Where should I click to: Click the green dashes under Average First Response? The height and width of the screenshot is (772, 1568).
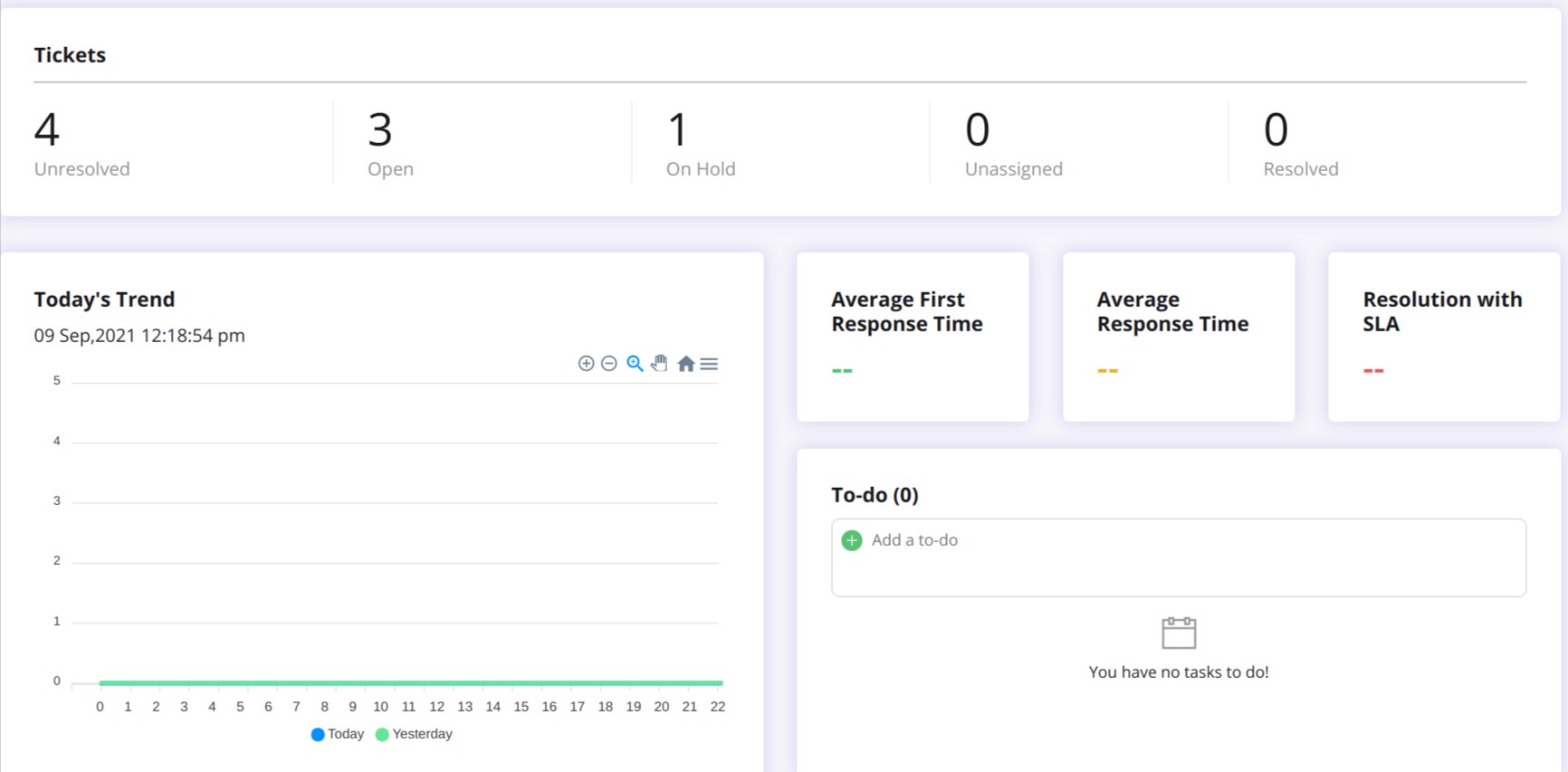(842, 370)
